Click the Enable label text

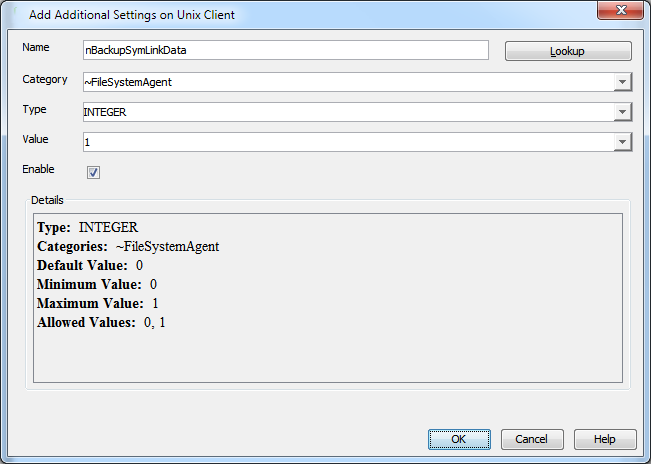point(38,170)
